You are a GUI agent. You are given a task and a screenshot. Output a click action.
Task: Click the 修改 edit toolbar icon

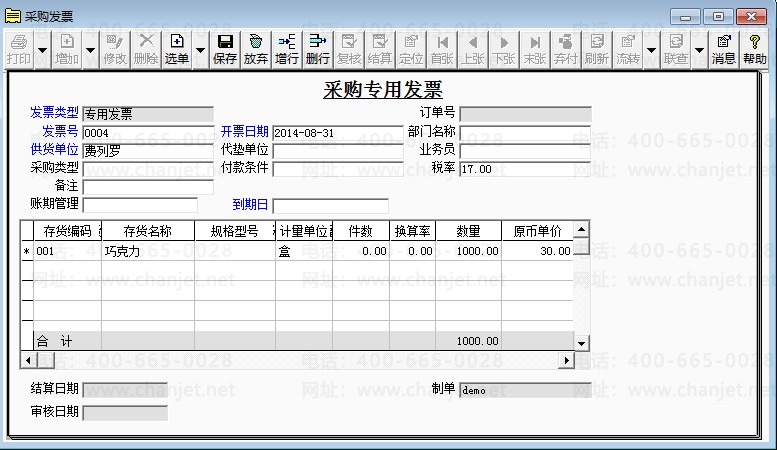pos(115,50)
